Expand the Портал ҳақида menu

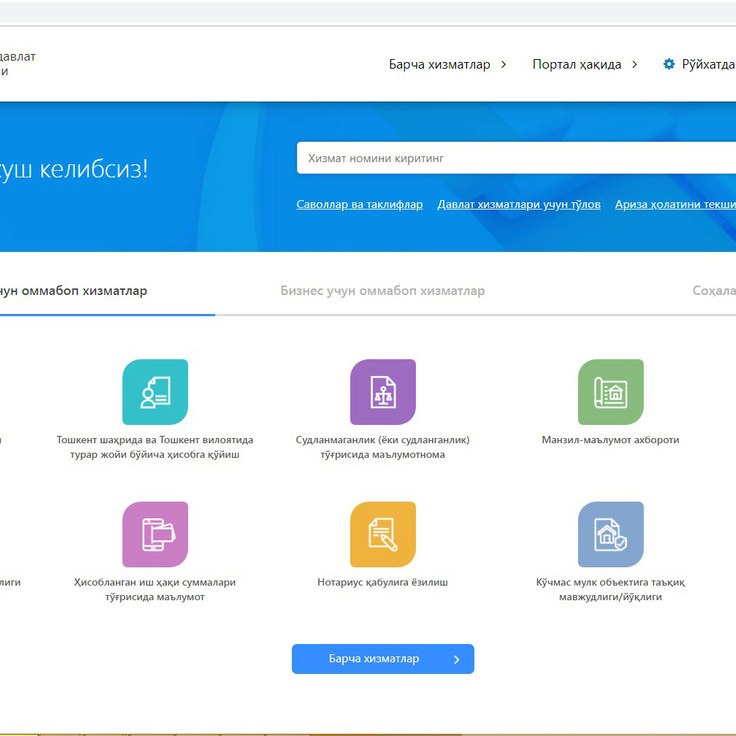point(584,64)
